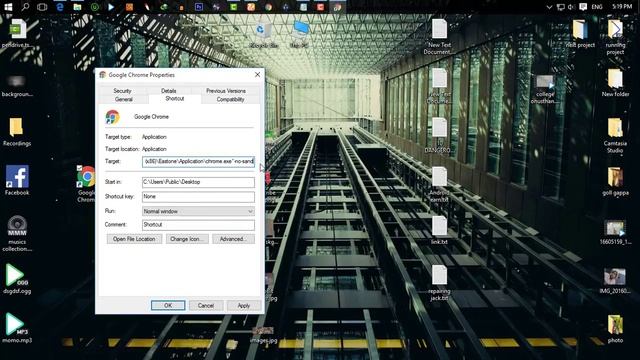Viewport: 640px width, 360px height.
Task: Switch to the Compatibility tab
Action: pos(230,99)
